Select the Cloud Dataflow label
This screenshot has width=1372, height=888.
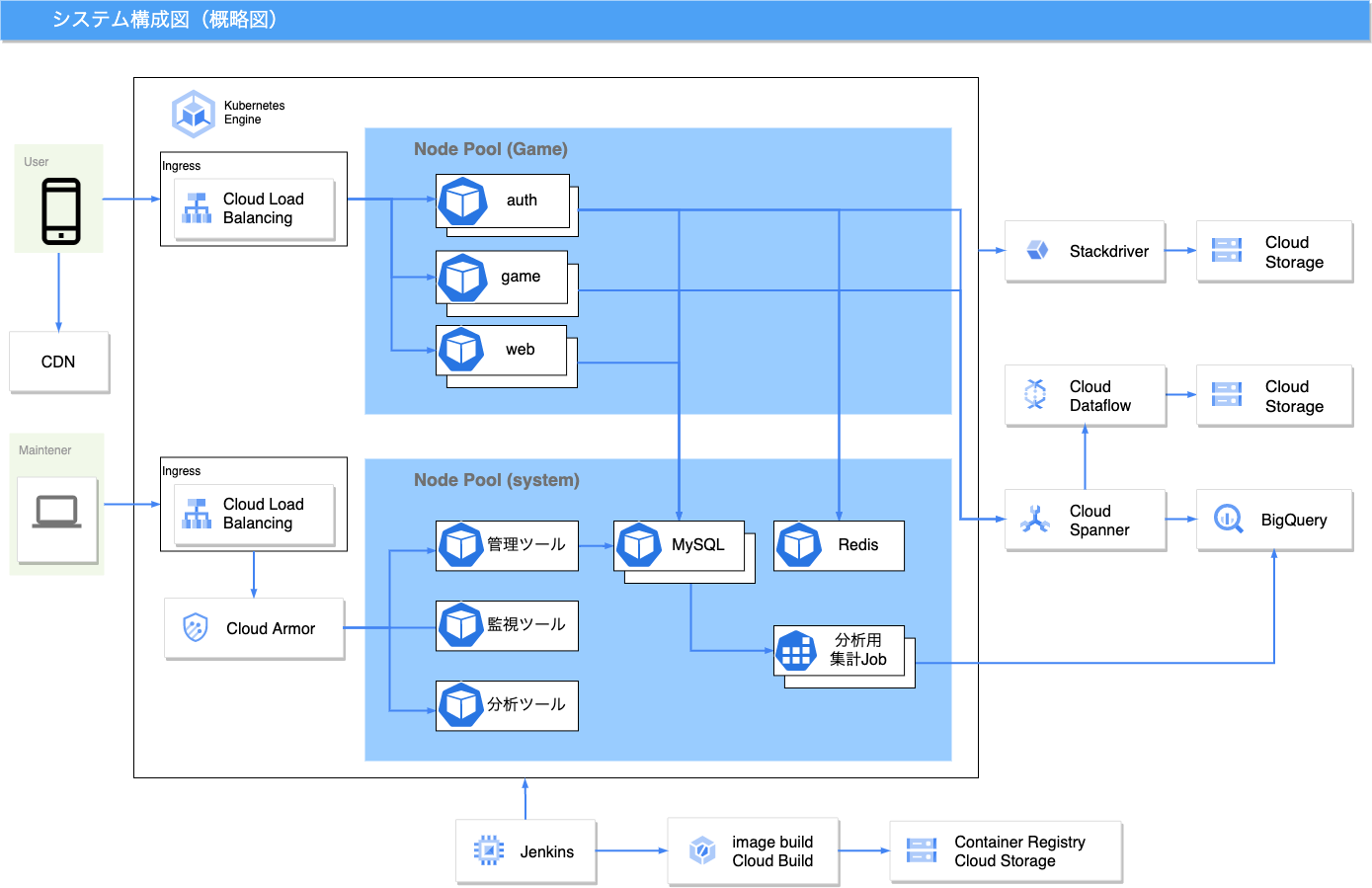[1100, 395]
